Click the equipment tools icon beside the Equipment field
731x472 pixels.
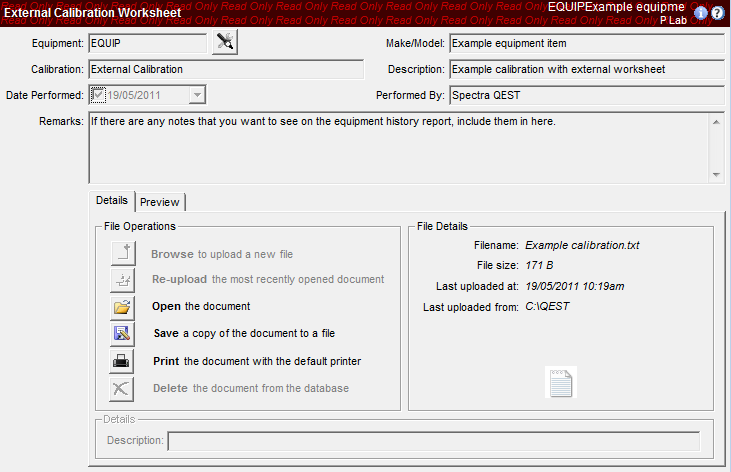pyautogui.click(x=226, y=44)
